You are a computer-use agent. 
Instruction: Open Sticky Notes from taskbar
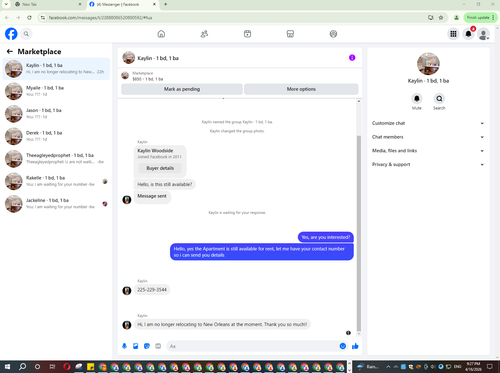click(x=90, y=367)
